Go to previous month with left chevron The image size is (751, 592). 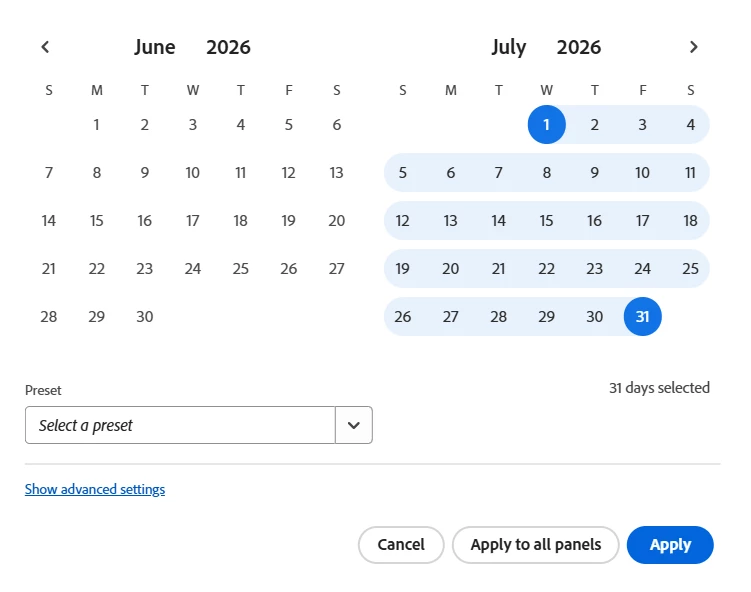coord(46,47)
